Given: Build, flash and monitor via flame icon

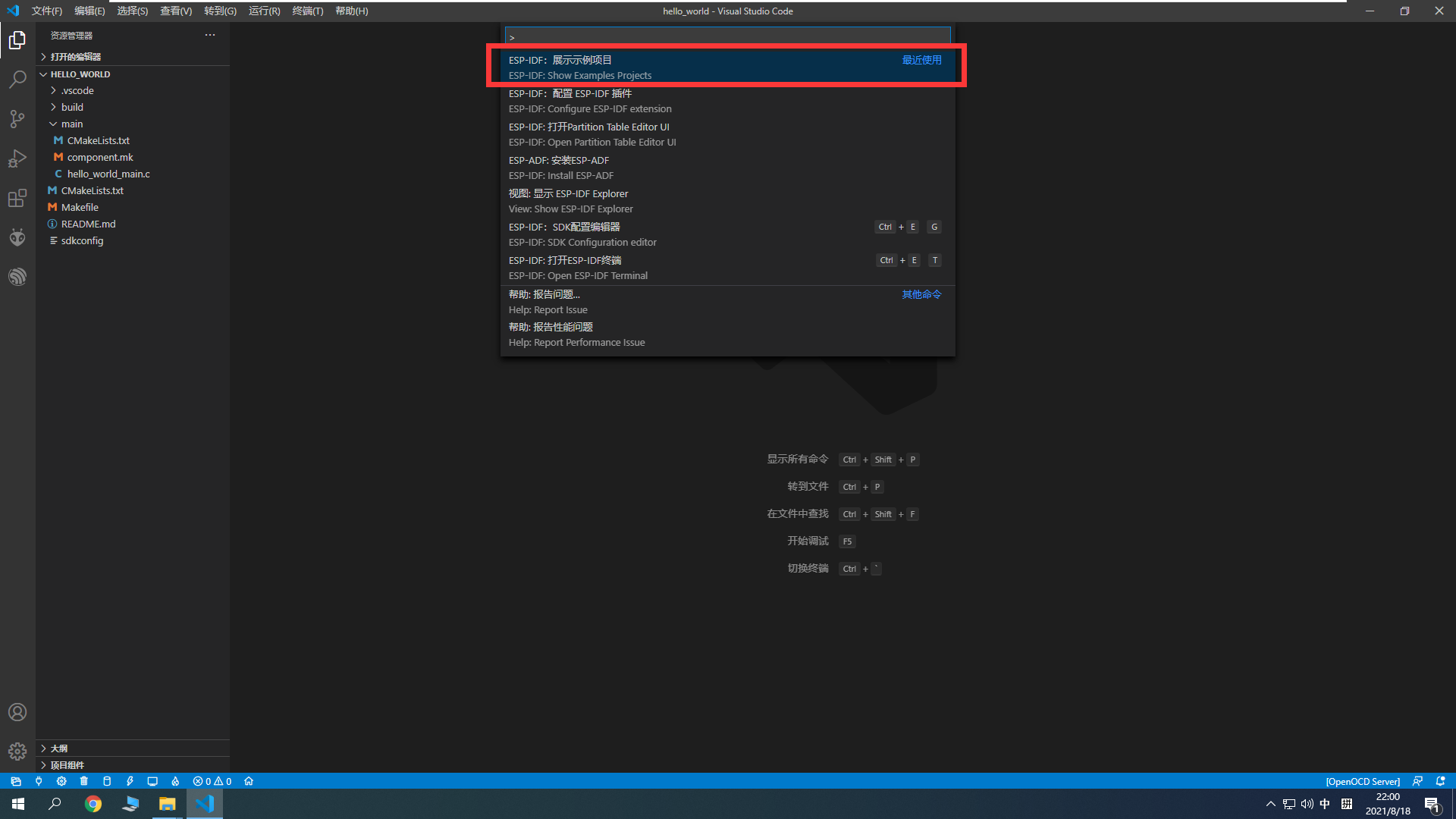Looking at the screenshot, I should [175, 780].
